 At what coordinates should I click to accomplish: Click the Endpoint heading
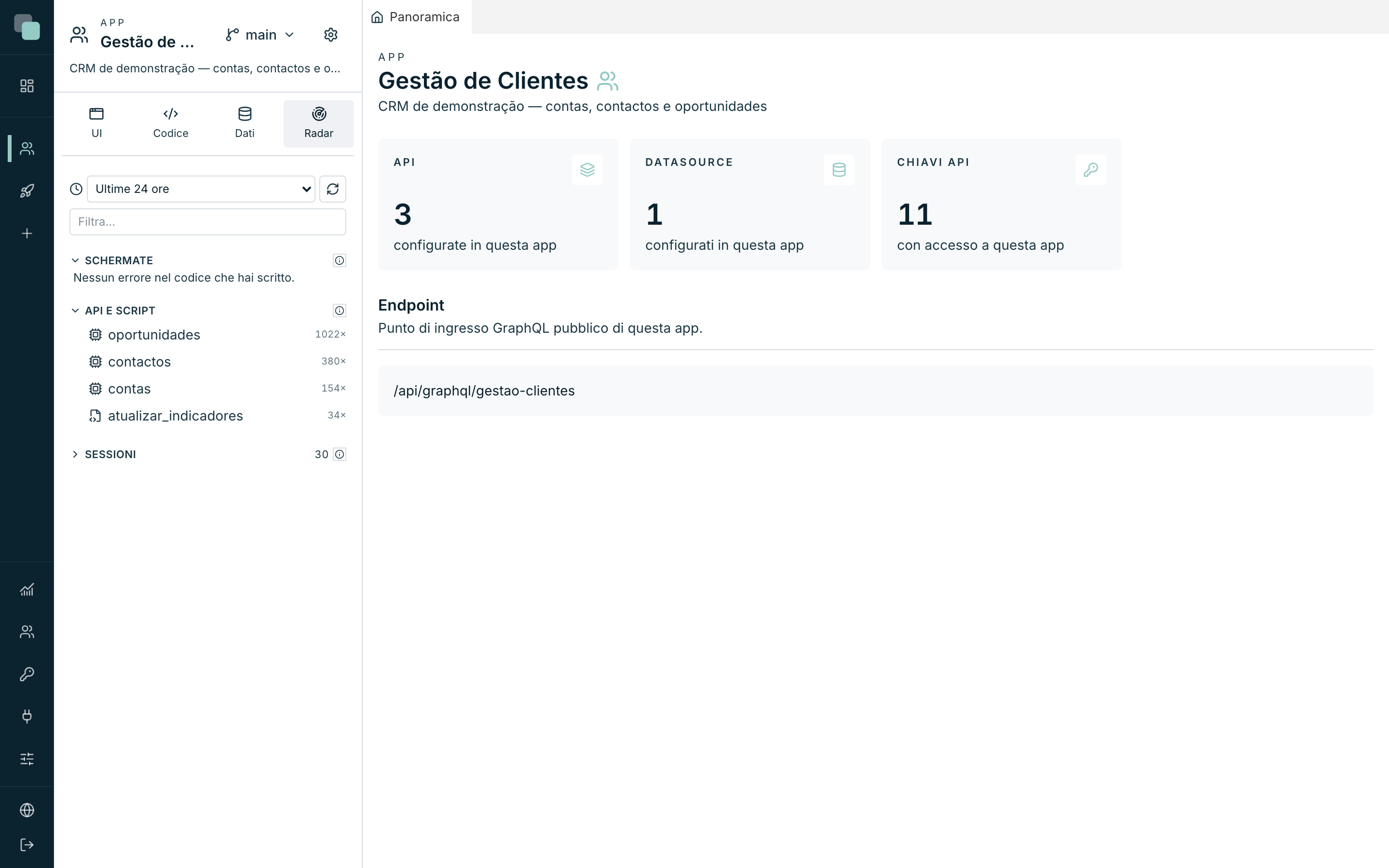point(411,305)
